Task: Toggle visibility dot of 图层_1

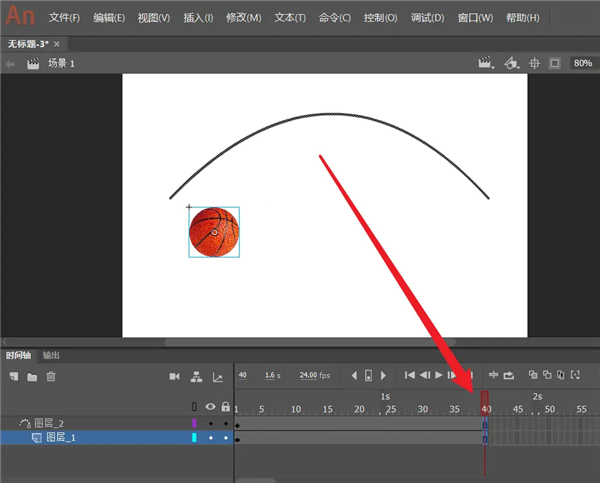Action: coord(210,438)
